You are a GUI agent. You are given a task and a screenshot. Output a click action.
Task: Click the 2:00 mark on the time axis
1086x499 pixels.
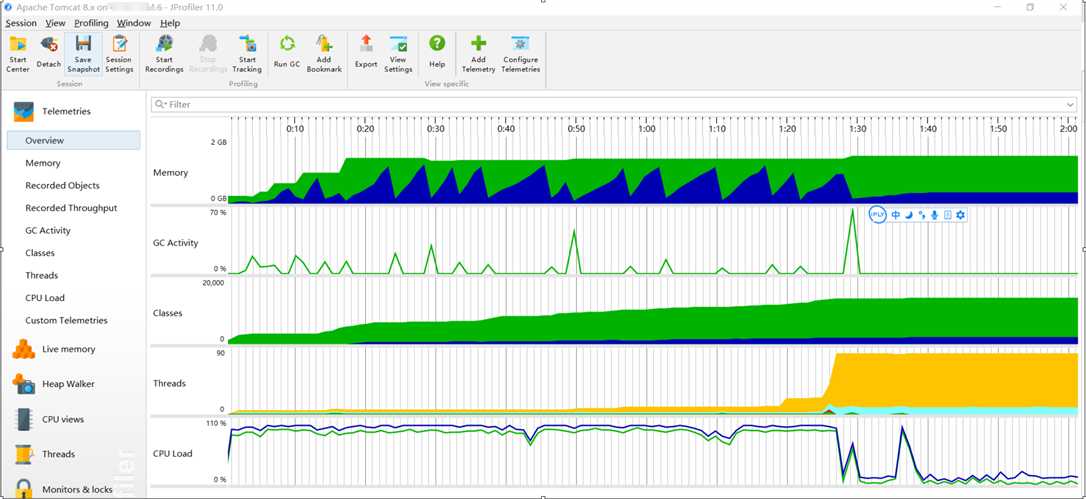1069,129
